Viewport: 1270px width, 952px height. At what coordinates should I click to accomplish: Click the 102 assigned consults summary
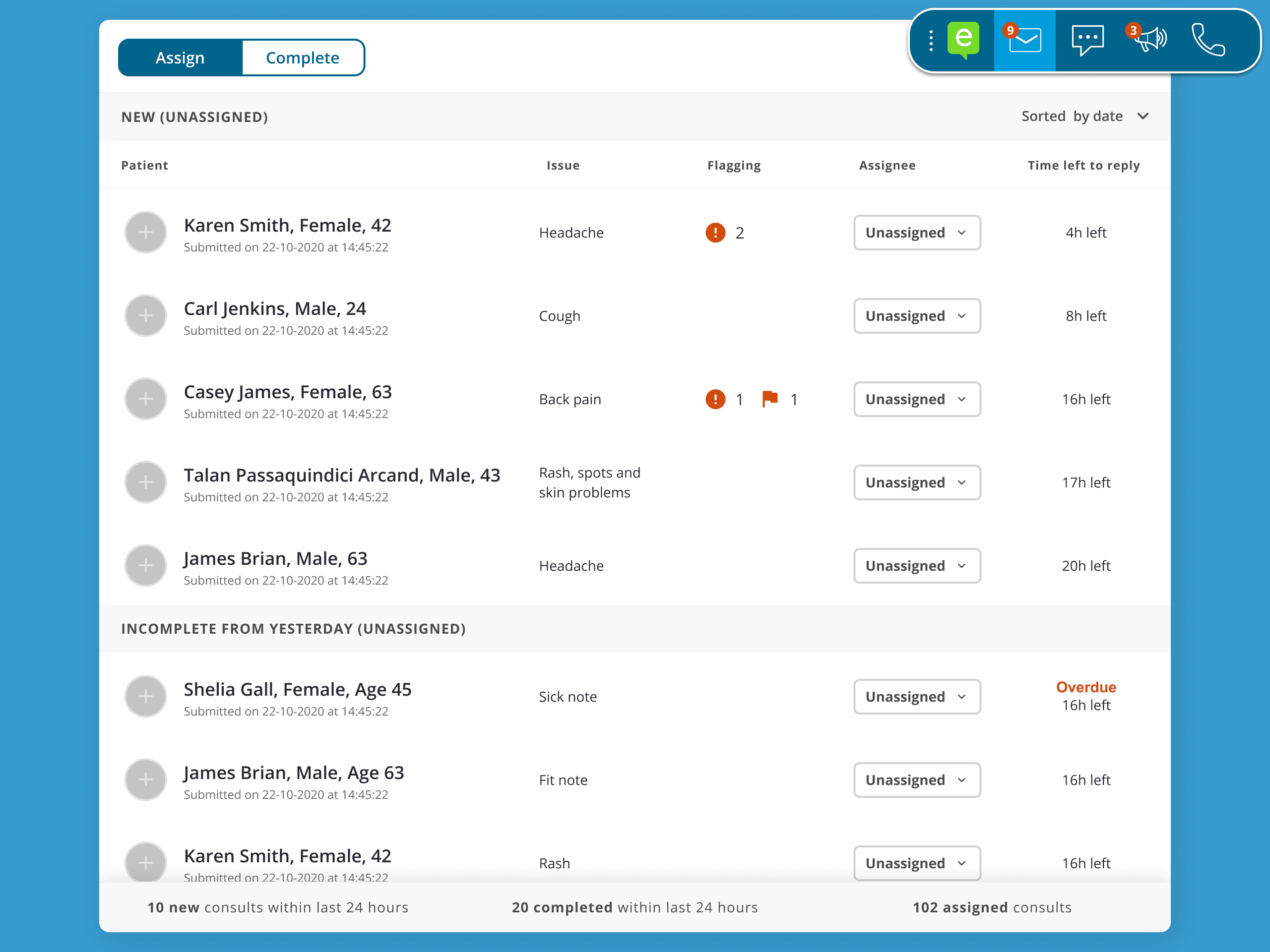pos(992,907)
